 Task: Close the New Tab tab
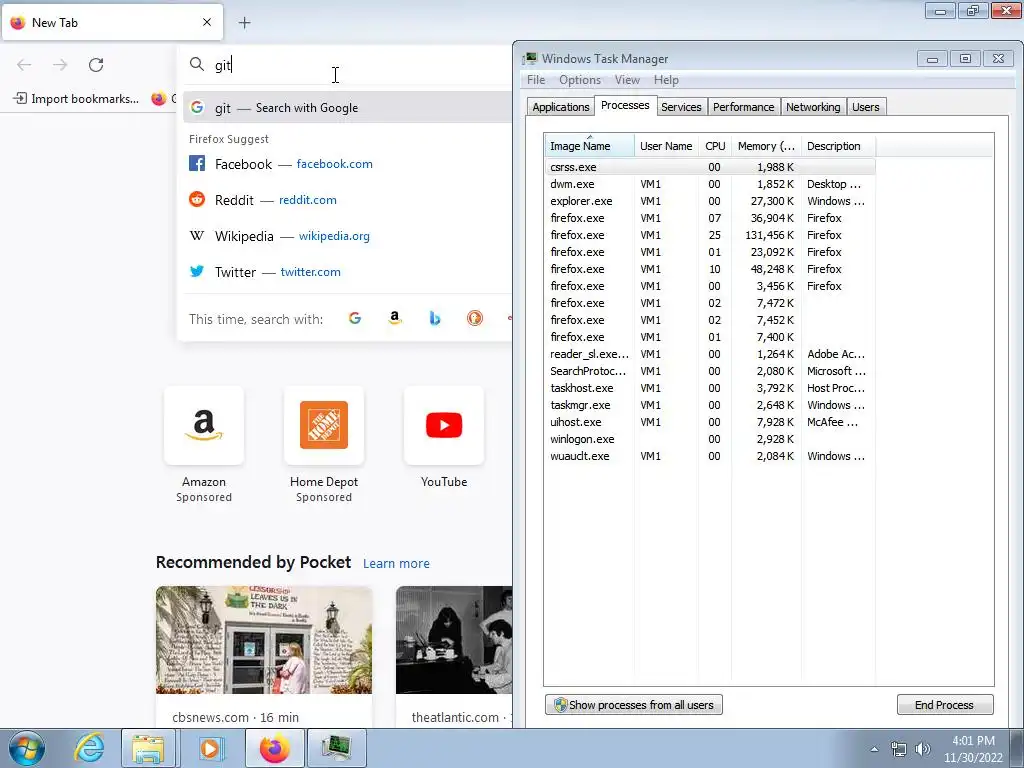[x=207, y=22]
